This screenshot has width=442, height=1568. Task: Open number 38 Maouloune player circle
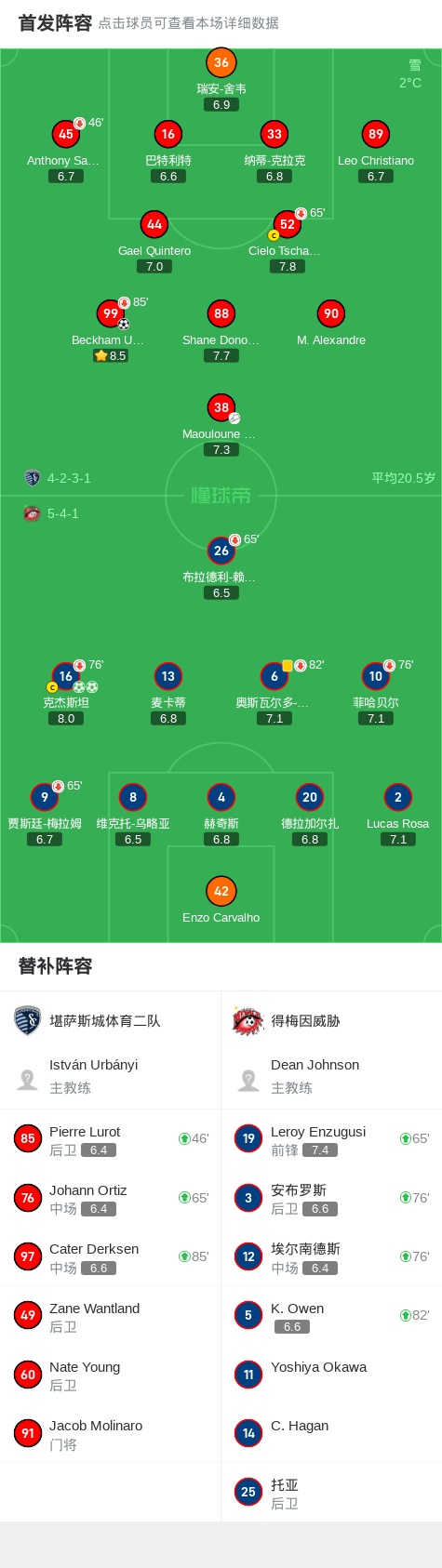click(221, 407)
